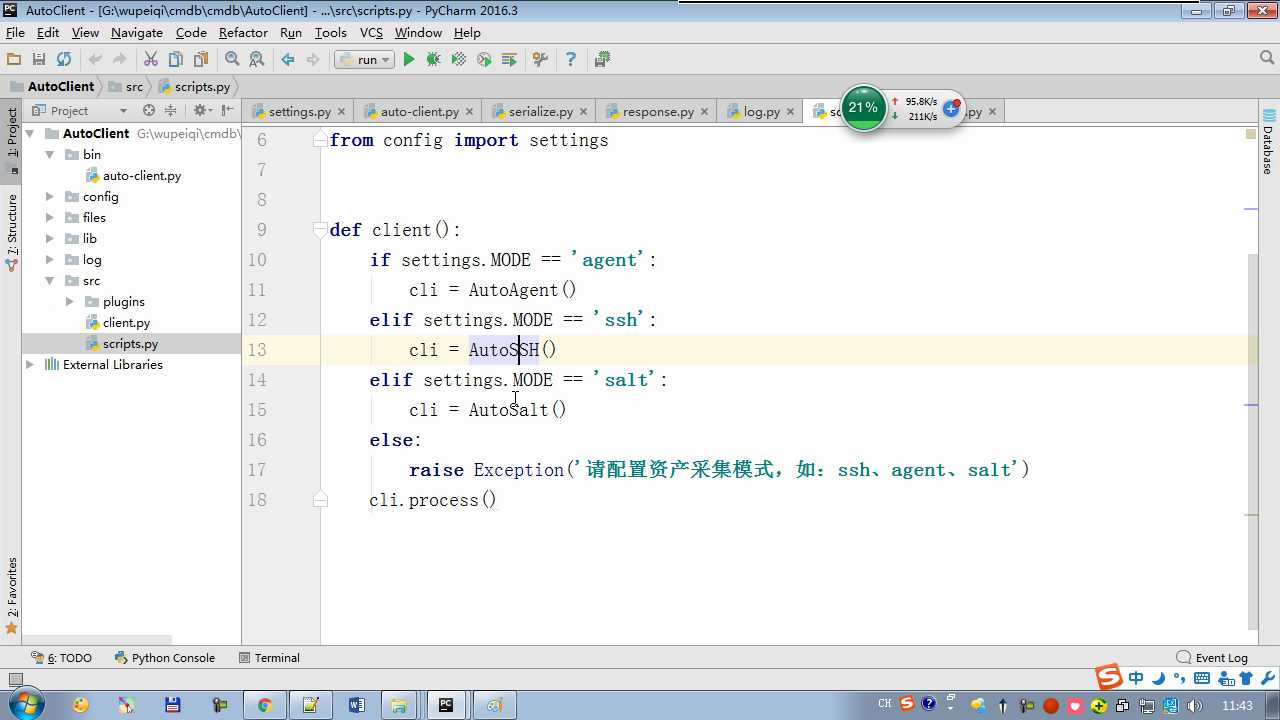
Task: Click the src breadcrumb
Action: point(125,87)
